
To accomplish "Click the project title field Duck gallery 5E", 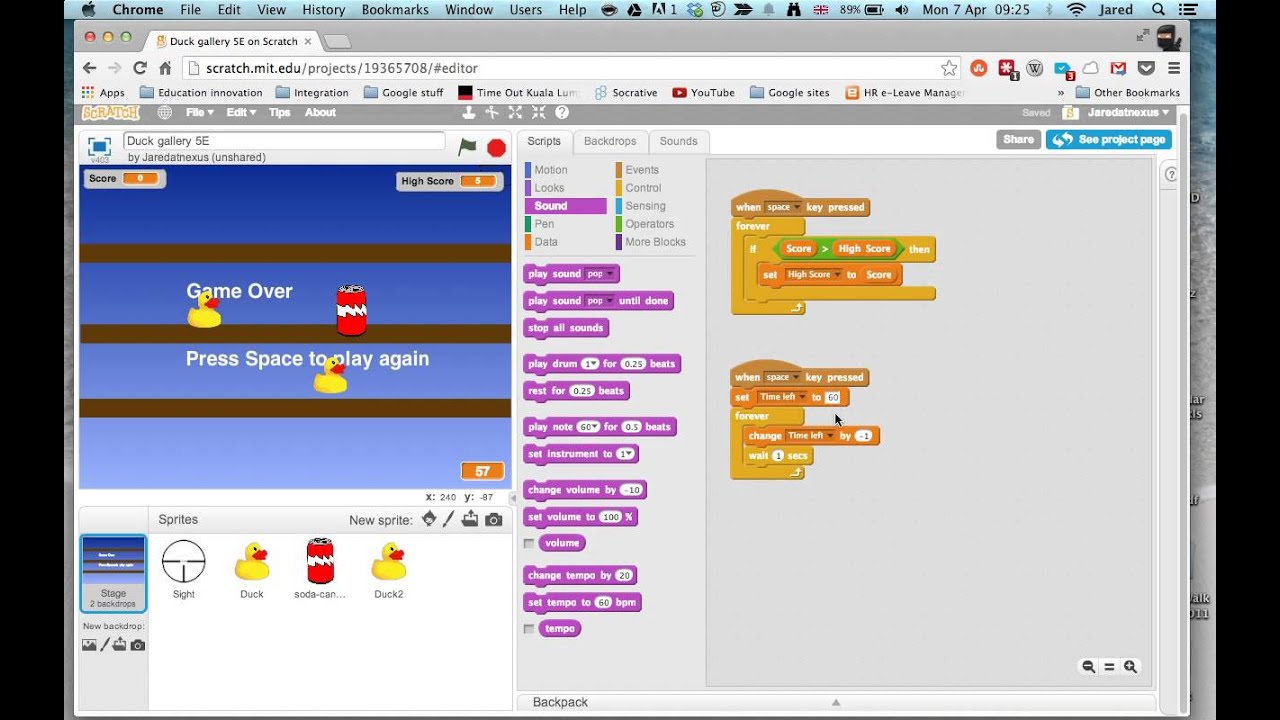I will click(x=284, y=141).
